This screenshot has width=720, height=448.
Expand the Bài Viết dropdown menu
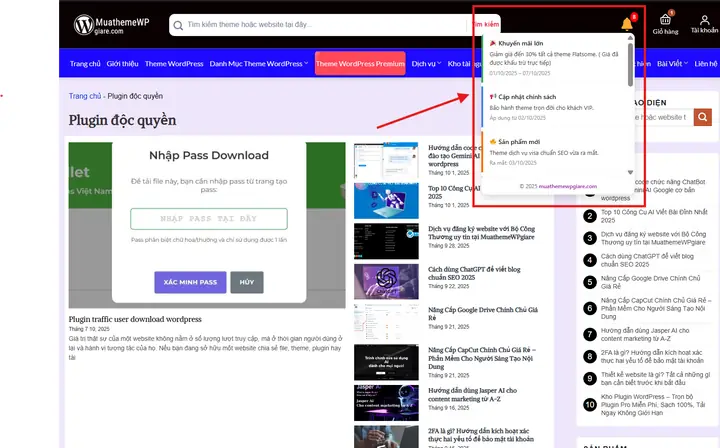click(672, 64)
